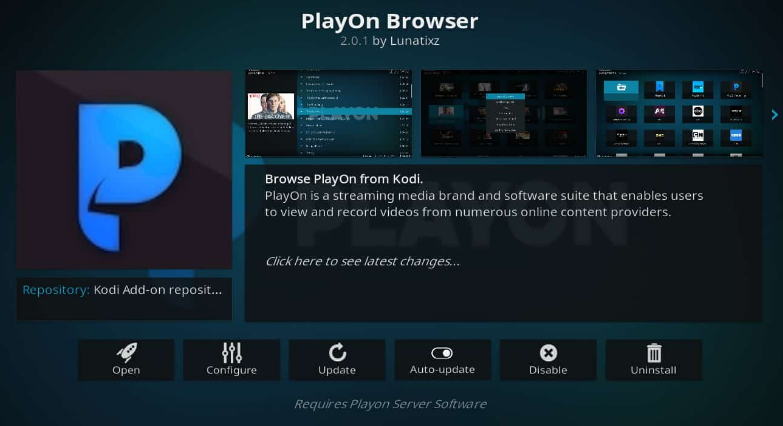The height and width of the screenshot is (426, 783).
Task: Show next screenshots with right chevron
Action: 775,115
